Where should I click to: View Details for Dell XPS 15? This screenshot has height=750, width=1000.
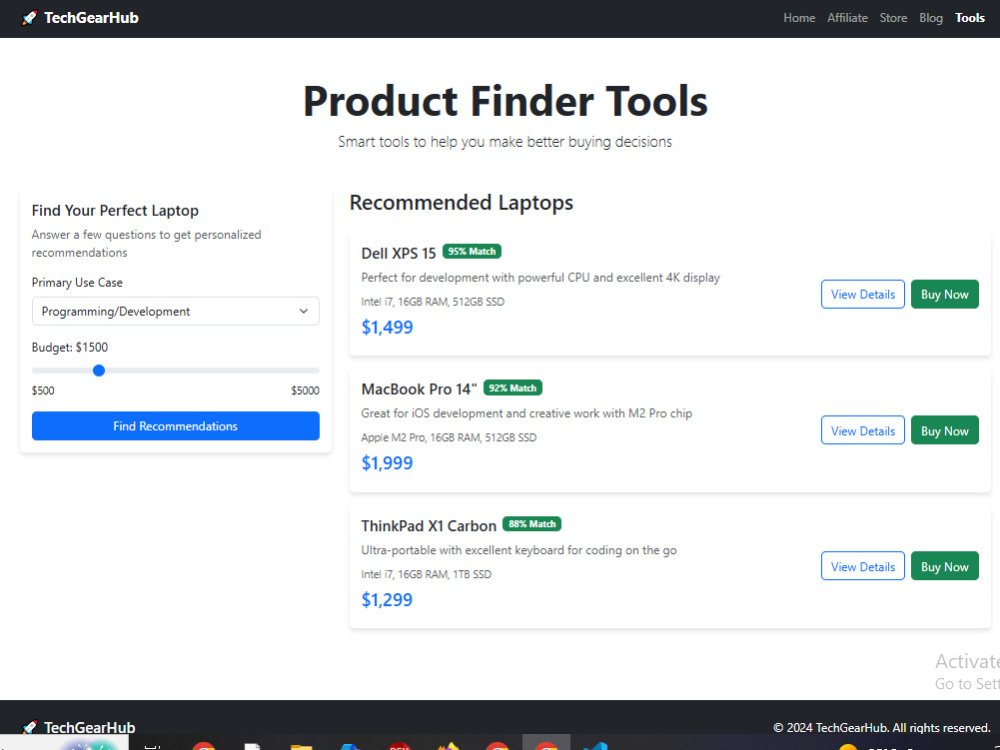(x=862, y=294)
